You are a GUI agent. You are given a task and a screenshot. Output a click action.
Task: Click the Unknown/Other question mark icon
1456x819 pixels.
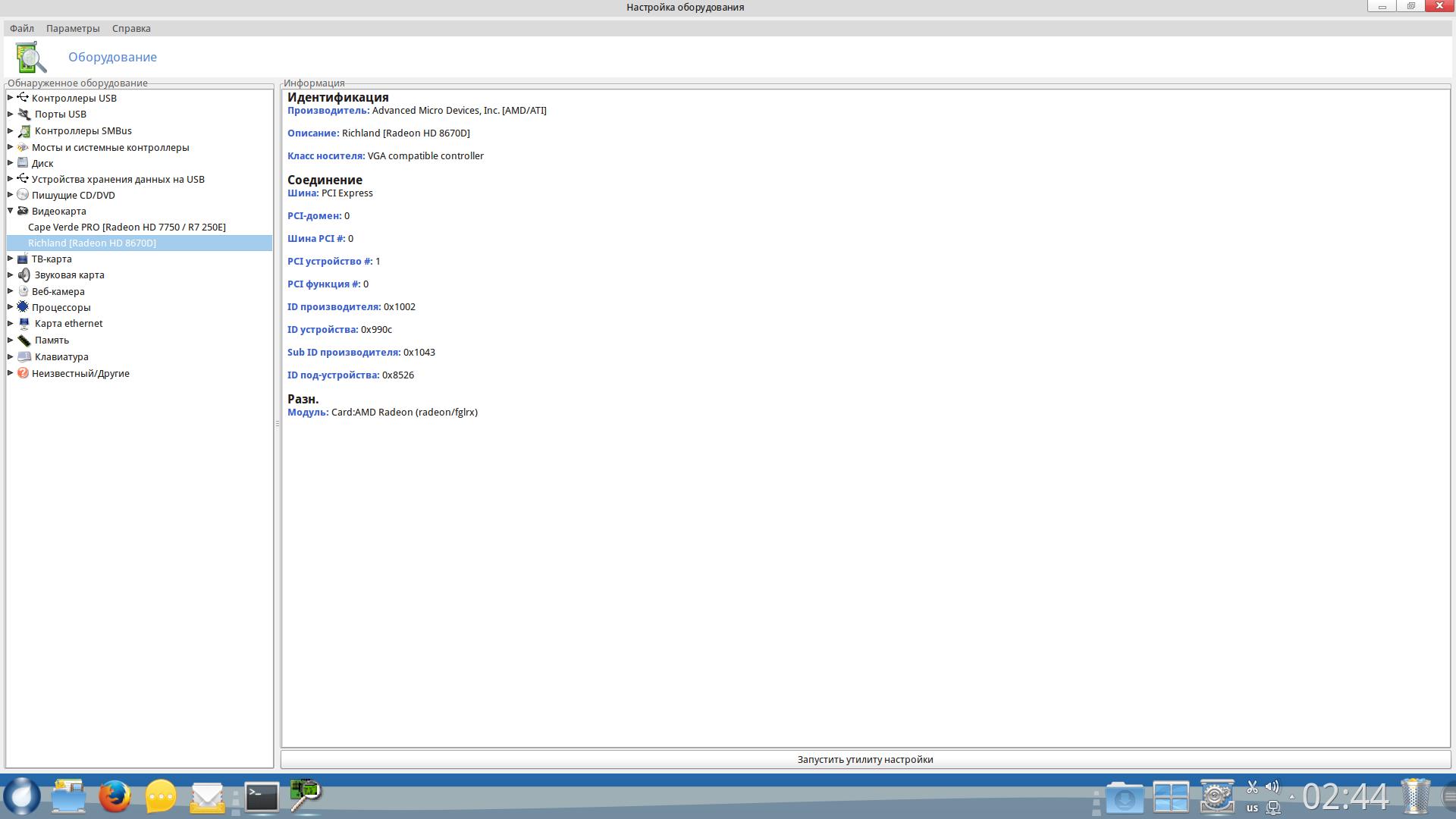pos(23,373)
